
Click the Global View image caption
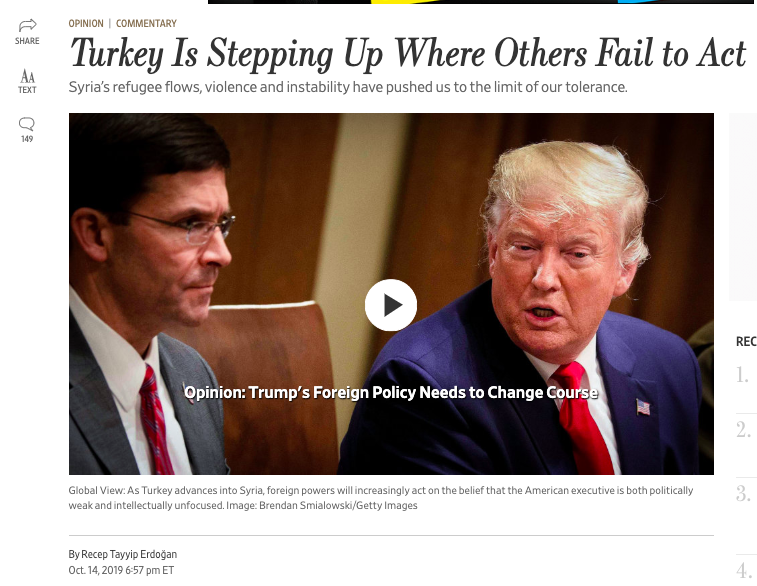(380, 498)
